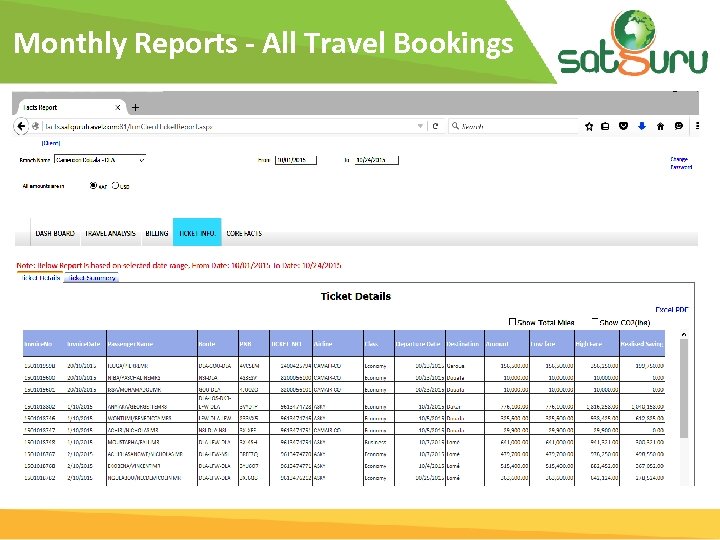
Task: Enable Show Total Miles checkbox
Action: pyautogui.click(x=512, y=322)
